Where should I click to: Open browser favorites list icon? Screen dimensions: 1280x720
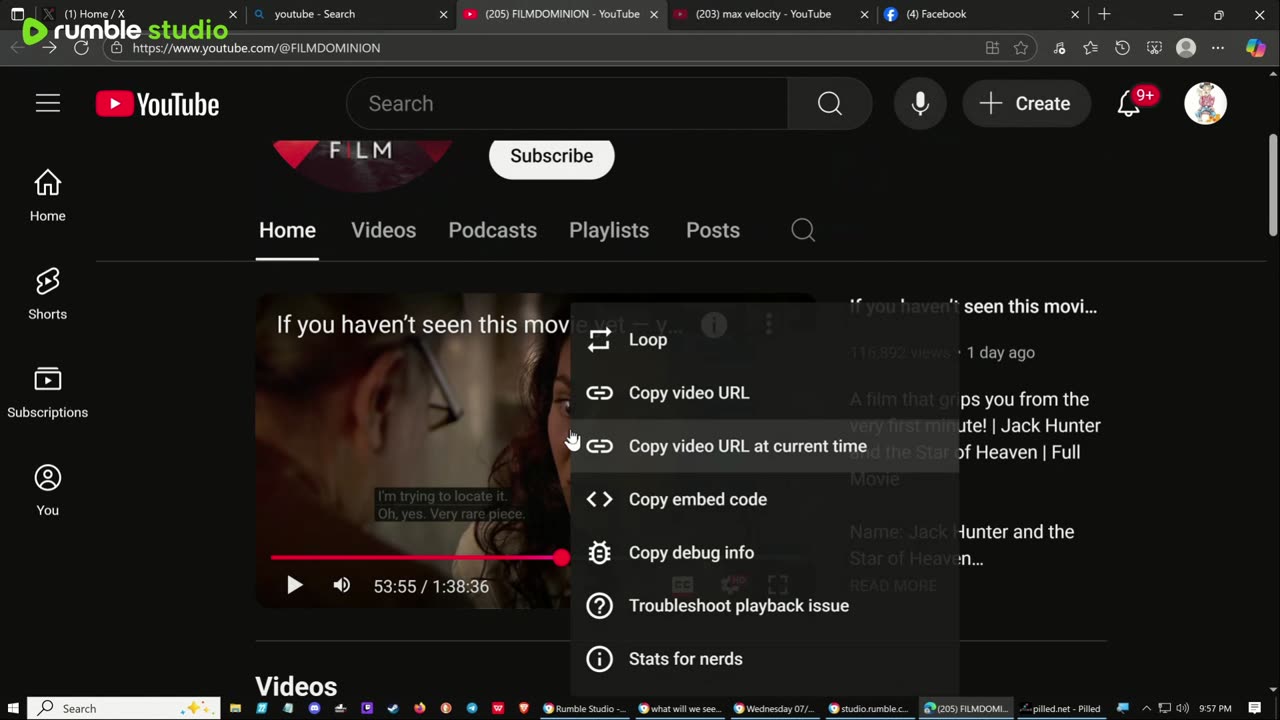(1091, 48)
